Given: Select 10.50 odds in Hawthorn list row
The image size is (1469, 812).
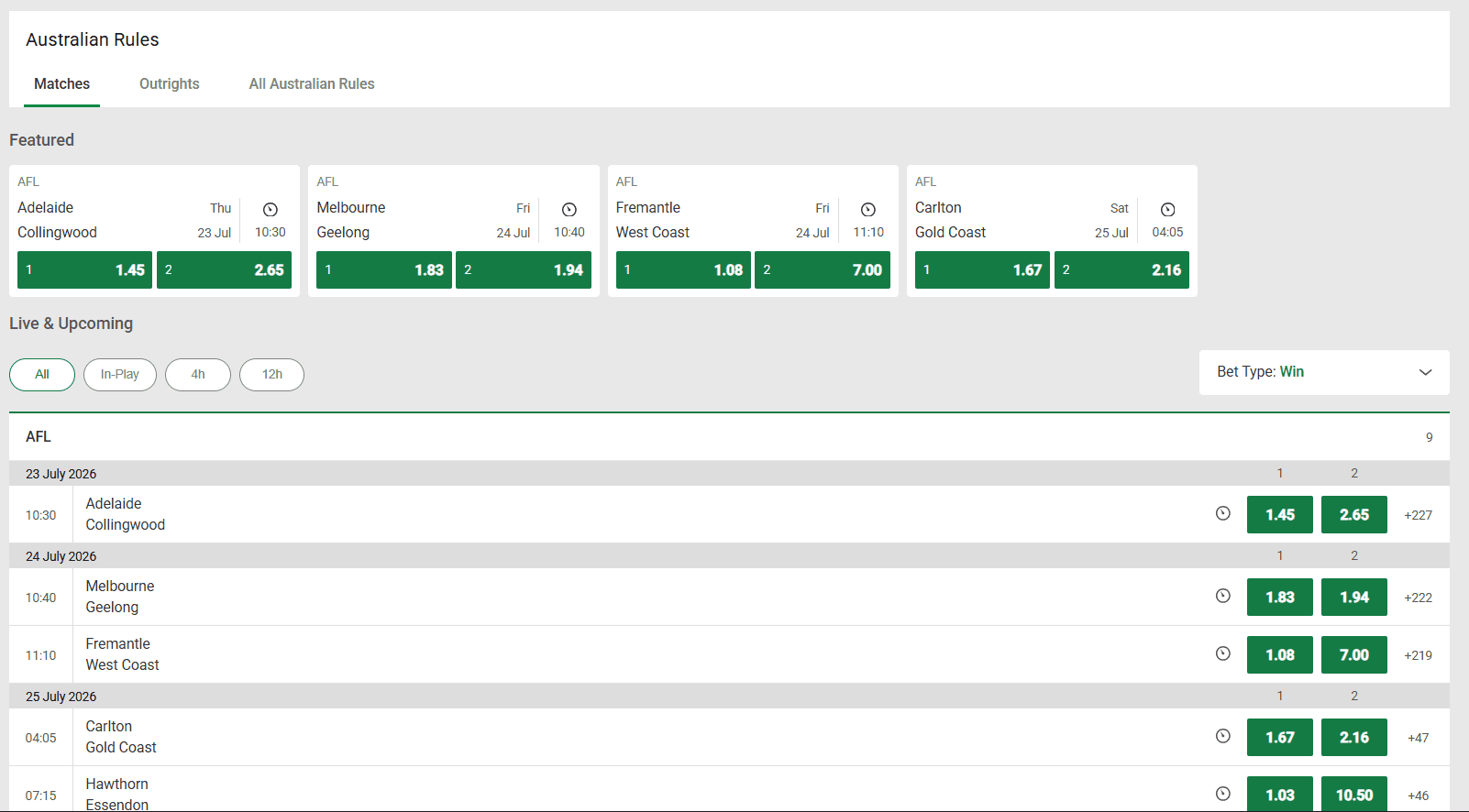Looking at the screenshot, I should click(1354, 795).
